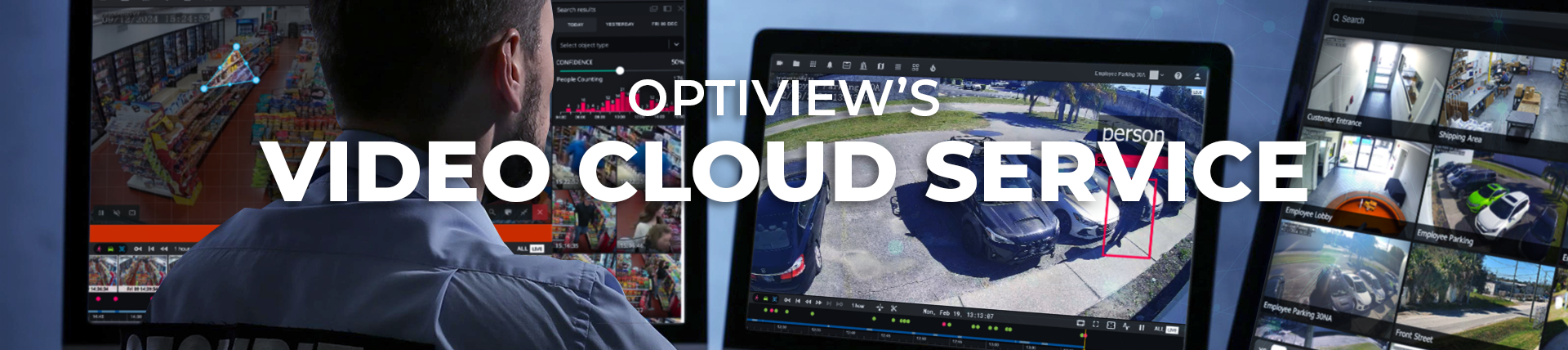The height and width of the screenshot is (350, 1568).
Task: Toggle face detection filter icon on the laptop timeline
Action: click(775, 299)
